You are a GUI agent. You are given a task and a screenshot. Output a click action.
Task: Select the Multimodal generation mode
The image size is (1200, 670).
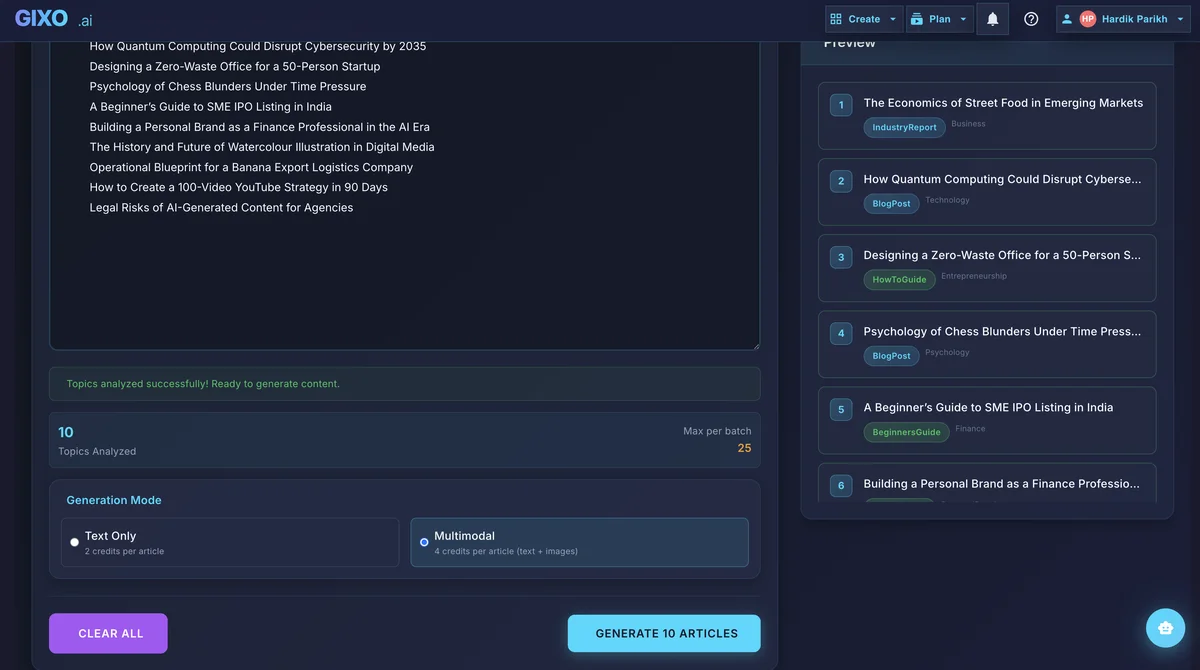(x=580, y=541)
